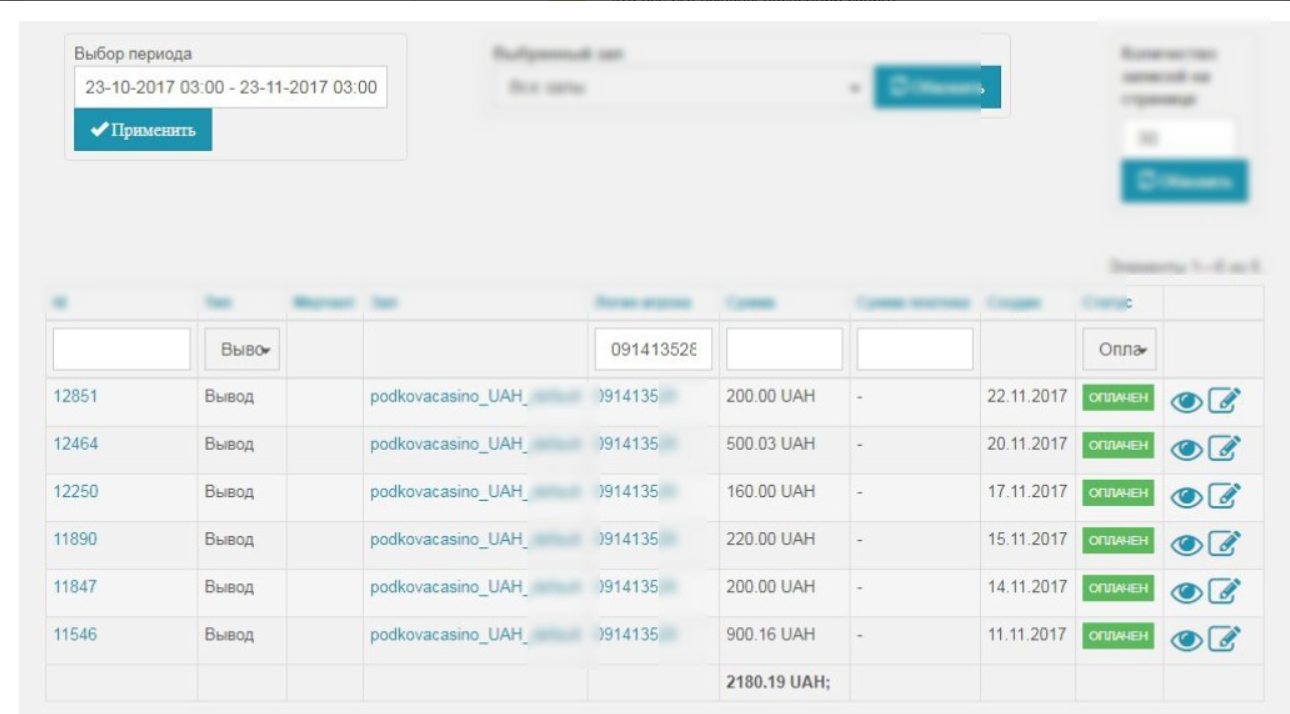Open player login link in row 12250
This screenshot has width=1290, height=714.
[636, 492]
